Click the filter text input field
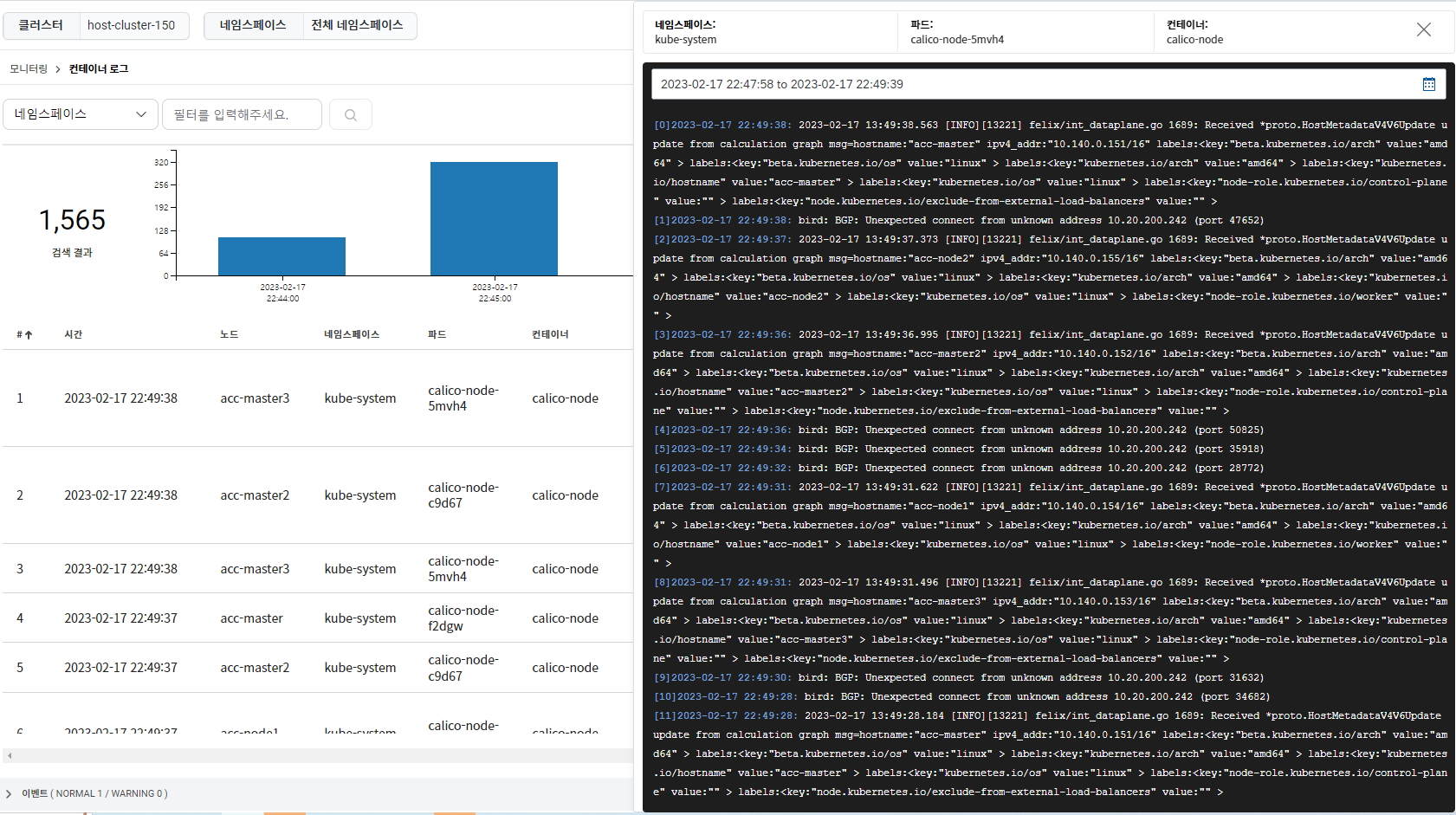 (242, 114)
